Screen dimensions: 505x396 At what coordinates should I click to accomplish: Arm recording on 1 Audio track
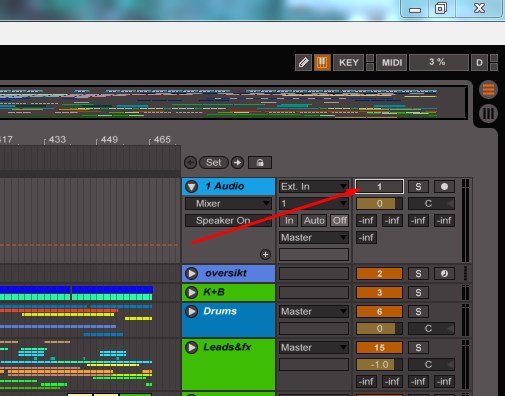(444, 186)
